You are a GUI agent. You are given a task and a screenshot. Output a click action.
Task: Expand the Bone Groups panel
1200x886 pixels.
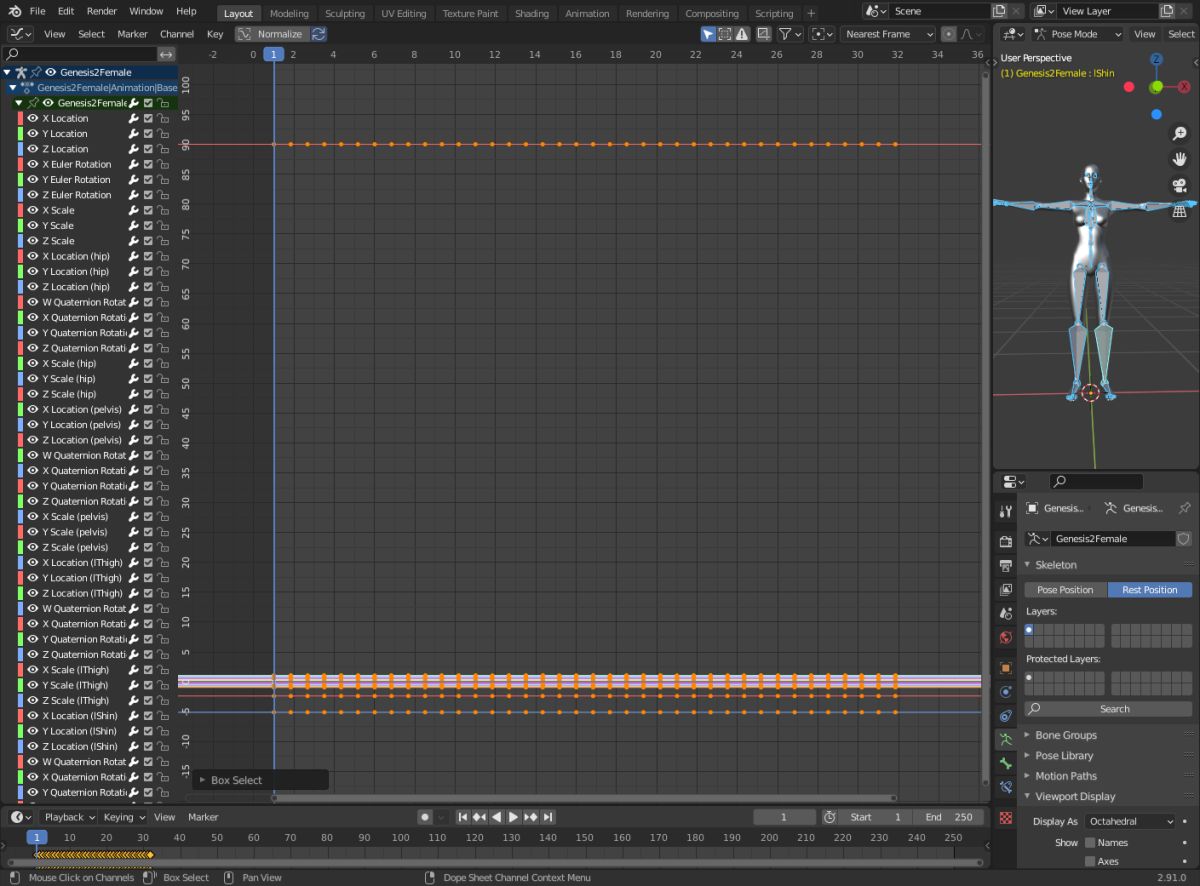1027,735
